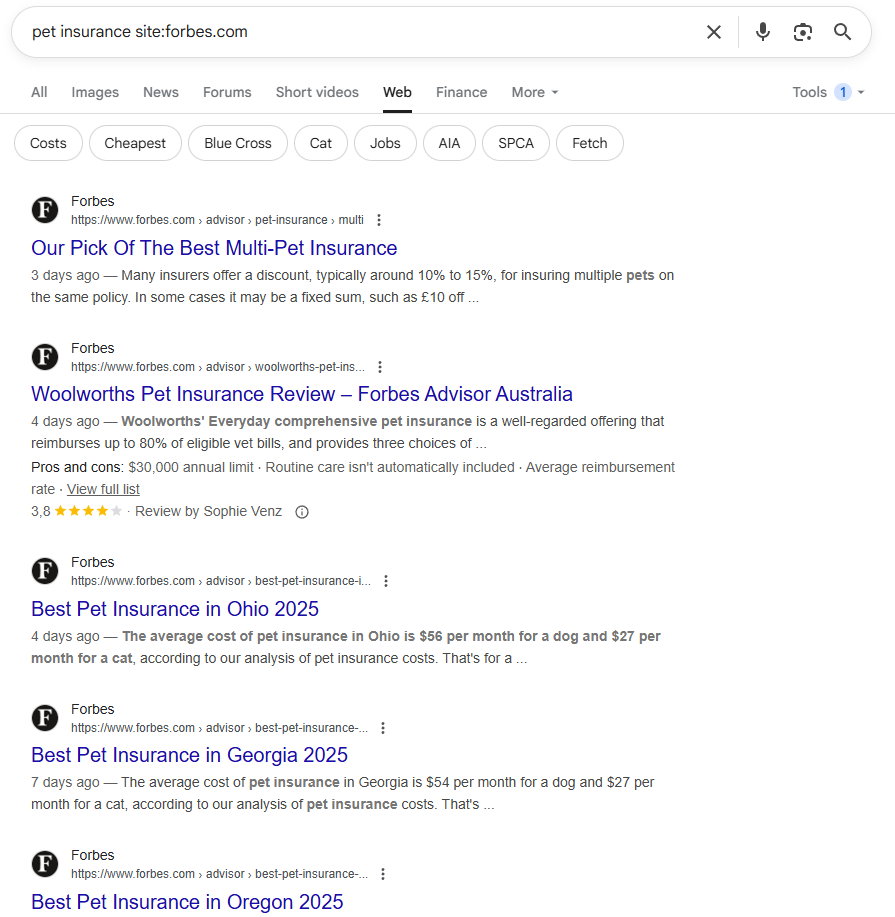Start voice search with microphone icon
This screenshot has height=917, width=895.
(x=762, y=32)
